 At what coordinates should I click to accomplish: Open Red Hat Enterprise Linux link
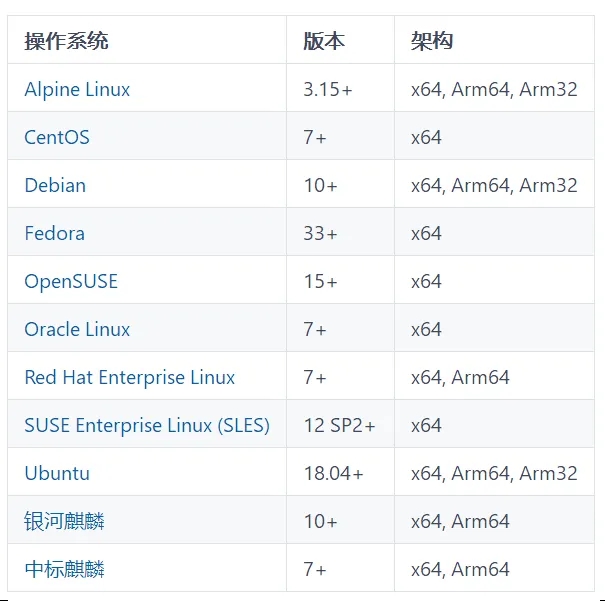[130, 378]
